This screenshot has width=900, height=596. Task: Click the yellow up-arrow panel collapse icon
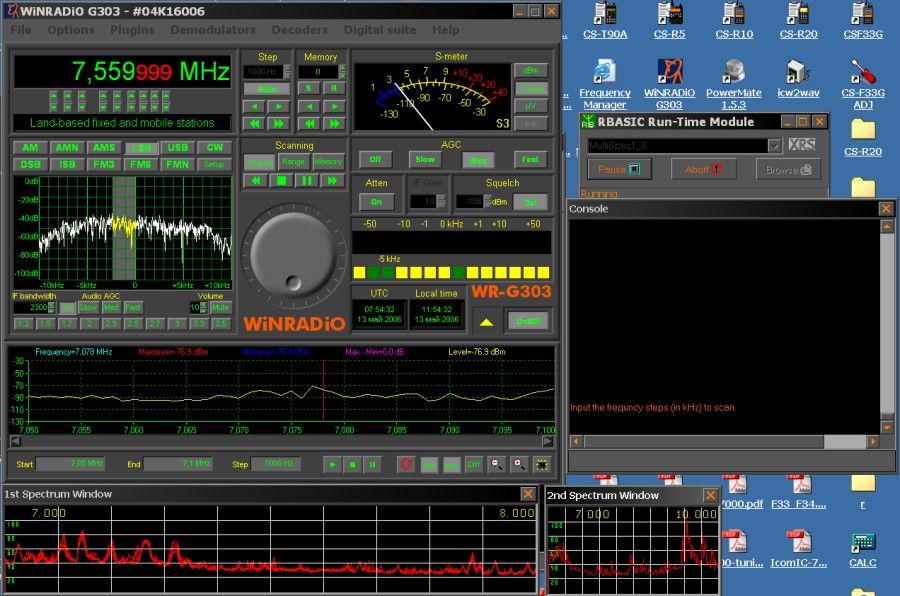coord(486,322)
